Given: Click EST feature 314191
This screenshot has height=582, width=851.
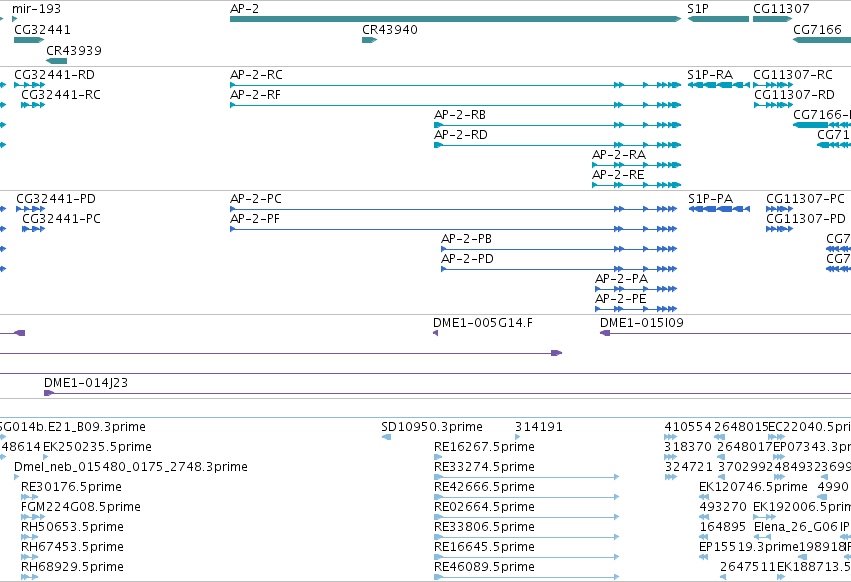Looking at the screenshot, I should (517, 437).
